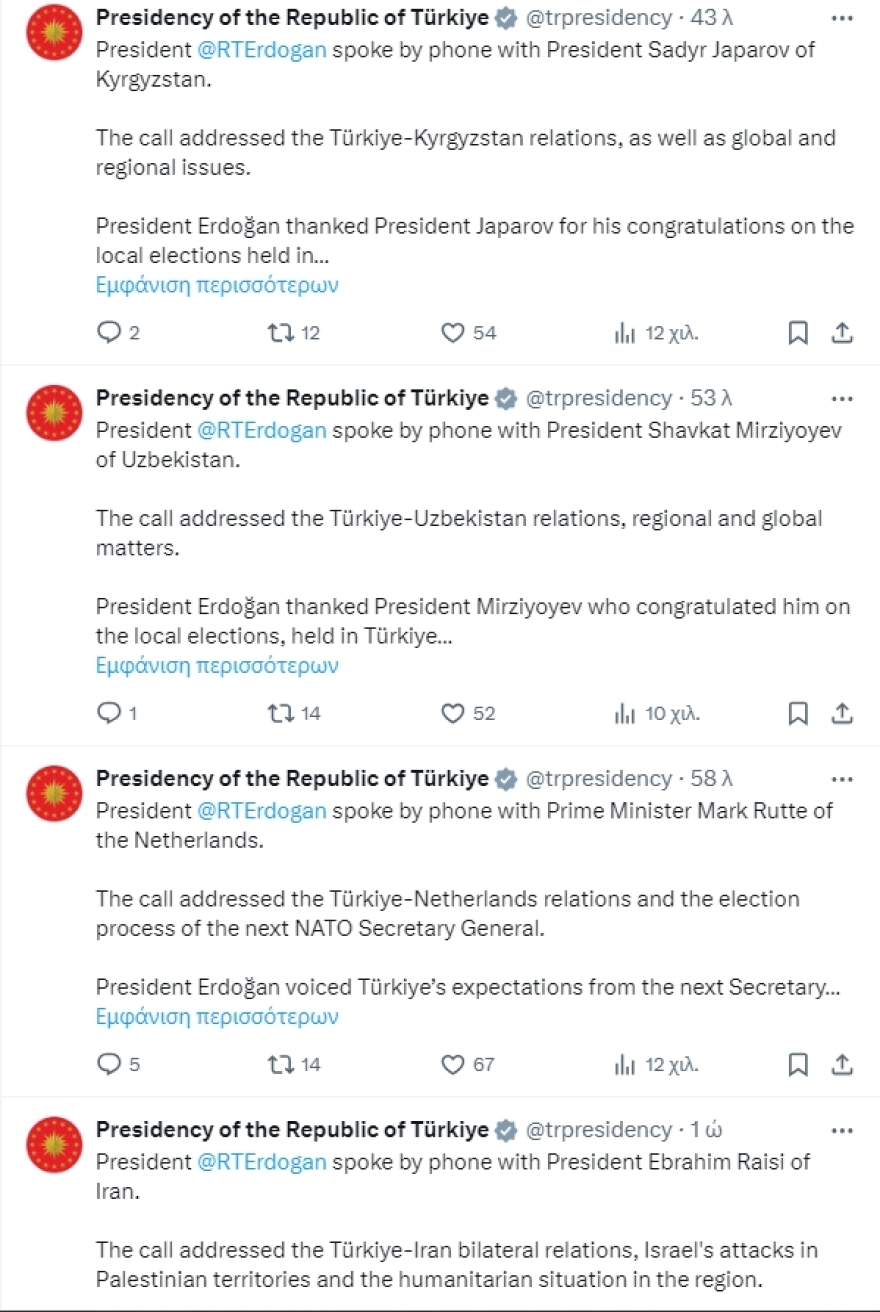
Task: Retweet the Sadyr Japarov phone call tweet
Action: click(281, 333)
